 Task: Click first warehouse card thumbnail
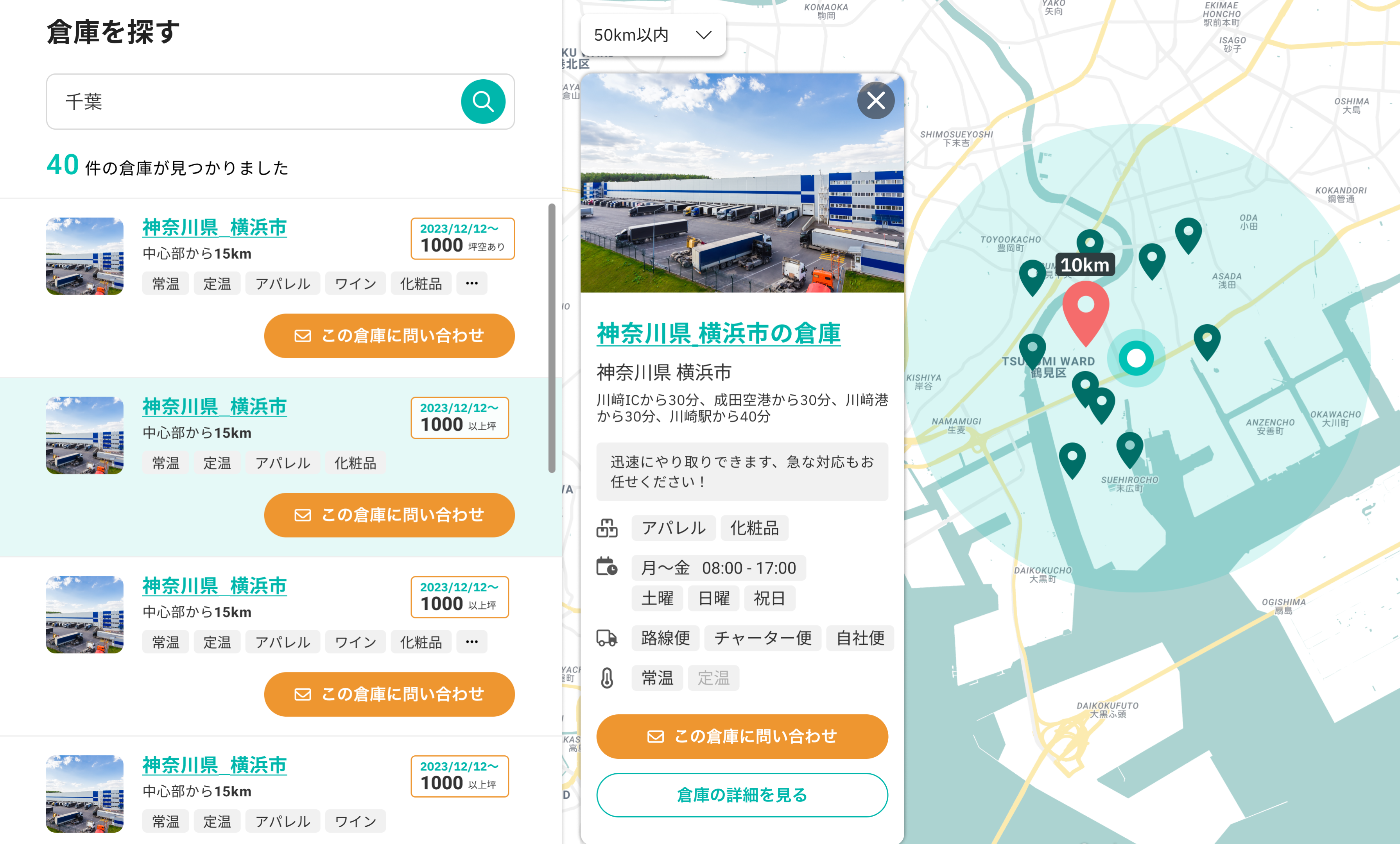pyautogui.click(x=85, y=256)
